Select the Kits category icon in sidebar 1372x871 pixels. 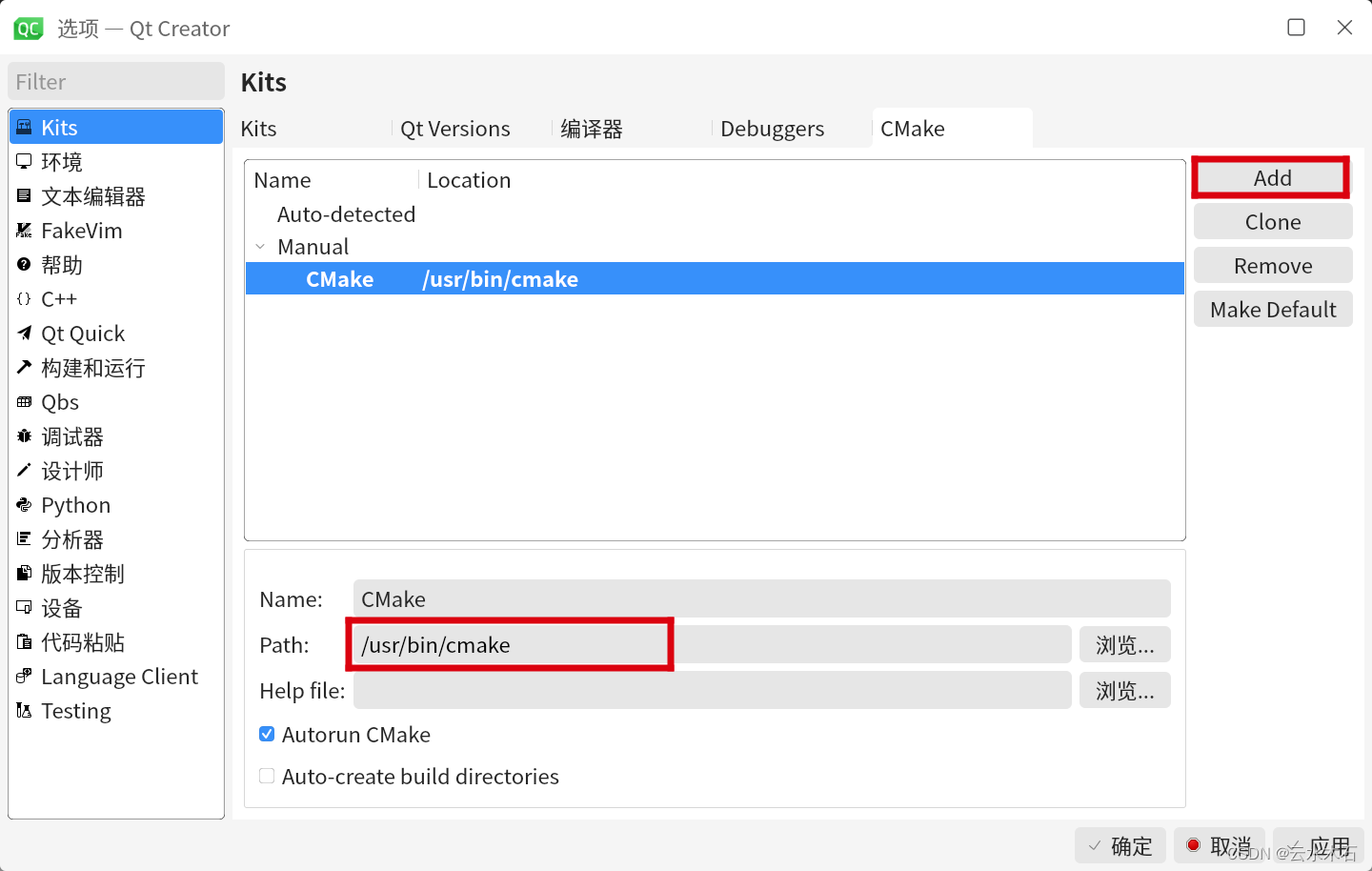(x=24, y=127)
